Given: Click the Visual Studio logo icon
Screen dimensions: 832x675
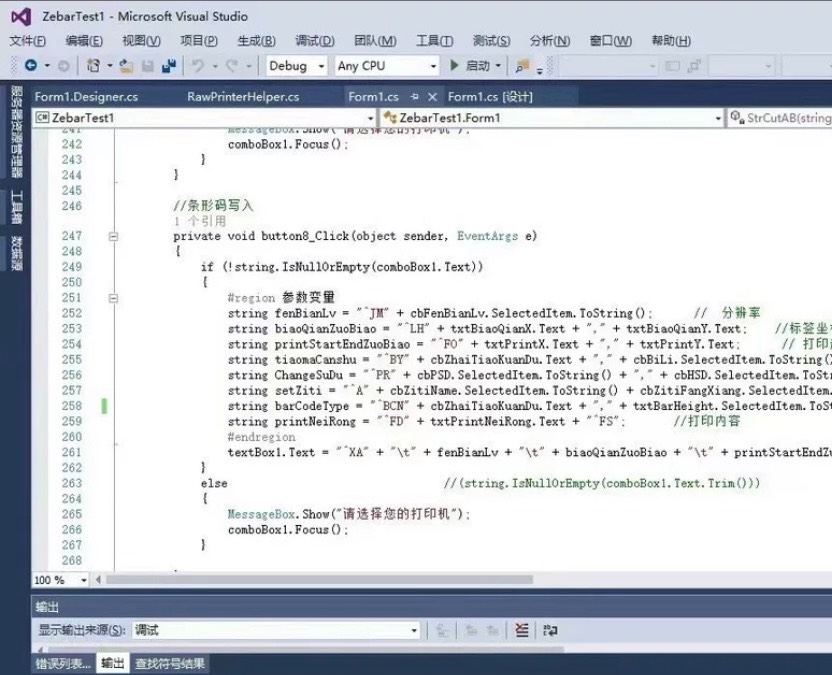Looking at the screenshot, I should pos(21,17).
